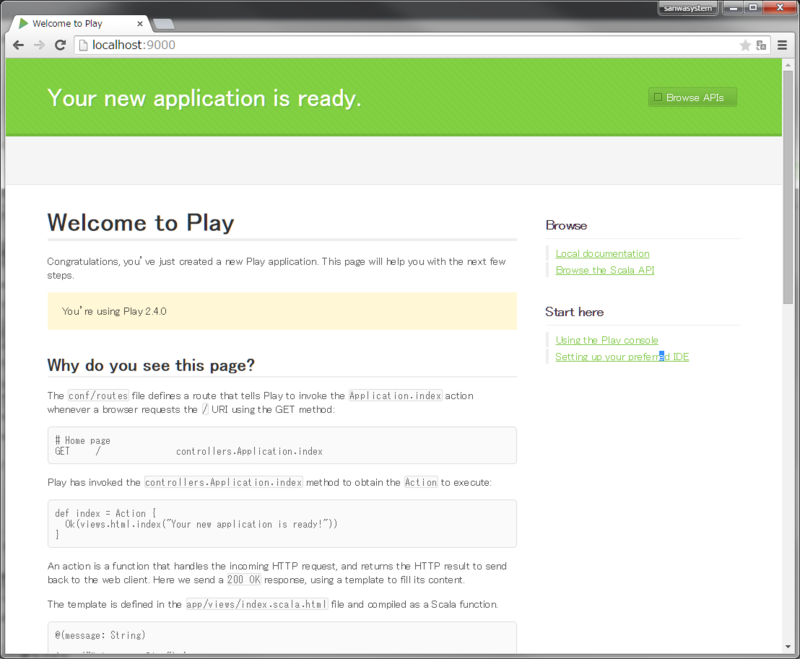Click the scrollbar down arrow

click(788, 647)
